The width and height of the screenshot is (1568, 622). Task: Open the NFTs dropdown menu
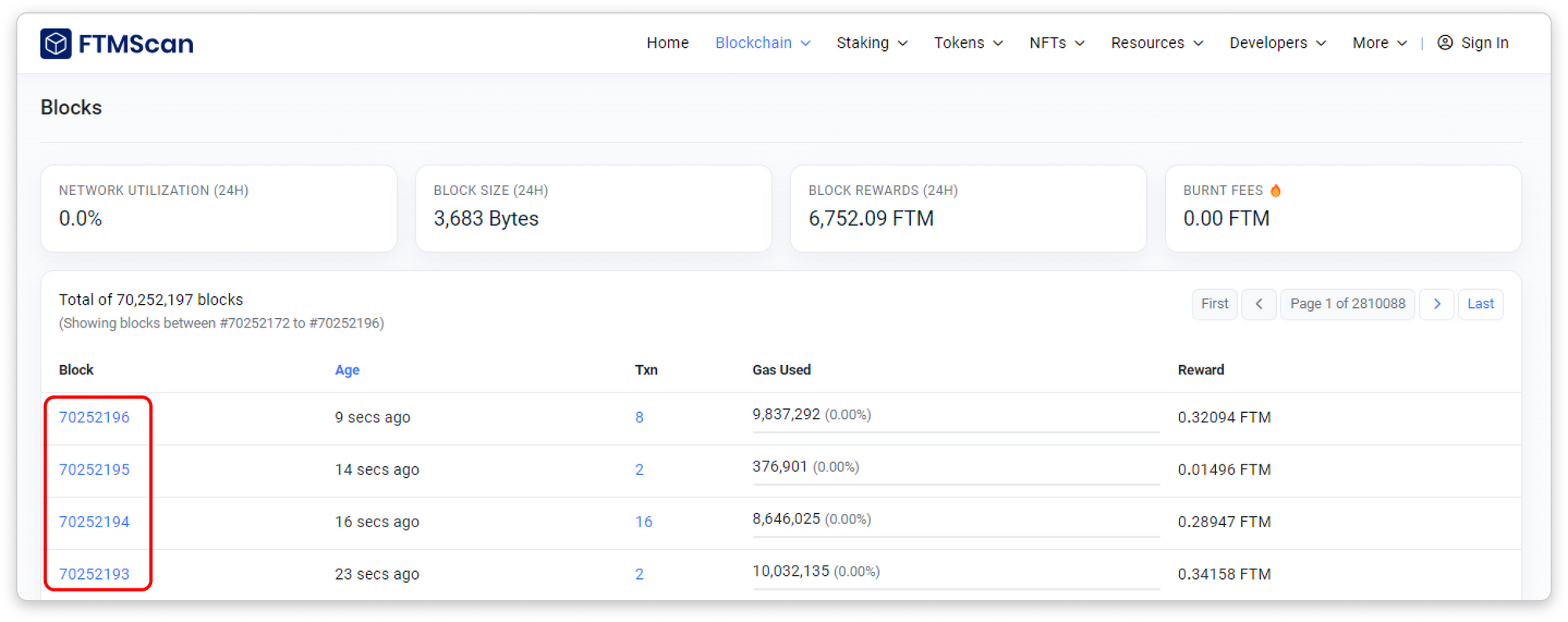point(1056,43)
